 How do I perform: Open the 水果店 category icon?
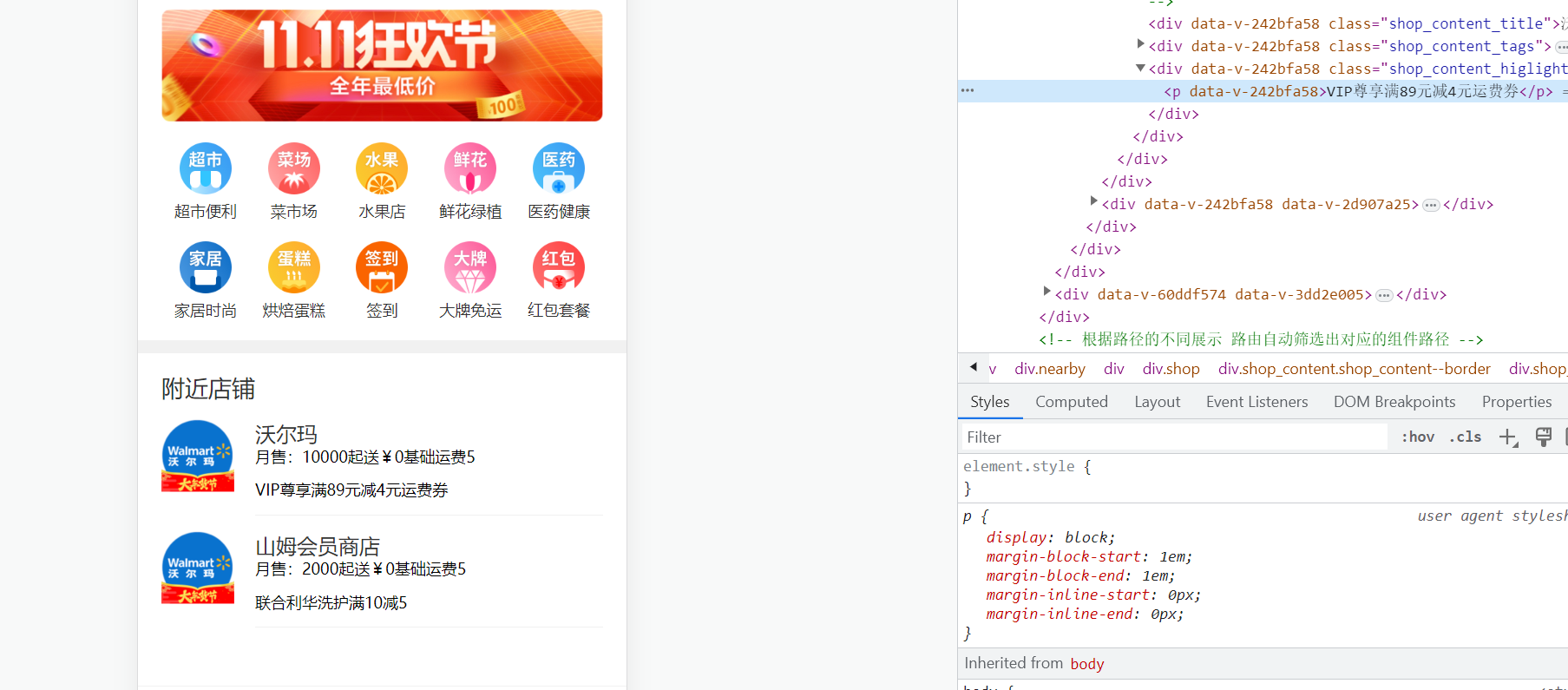[382, 168]
